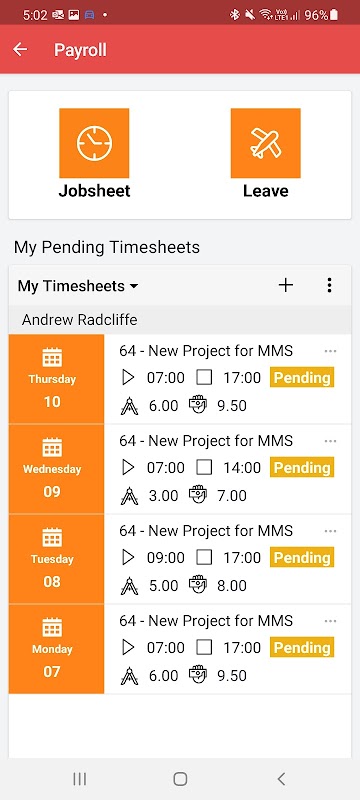Tap the end time square on Monday entry
Viewport: 360px width, 800px height.
204,647
